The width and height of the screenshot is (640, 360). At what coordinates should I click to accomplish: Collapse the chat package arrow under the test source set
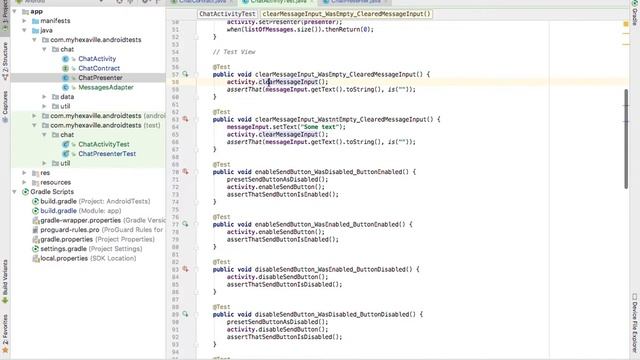[44, 135]
